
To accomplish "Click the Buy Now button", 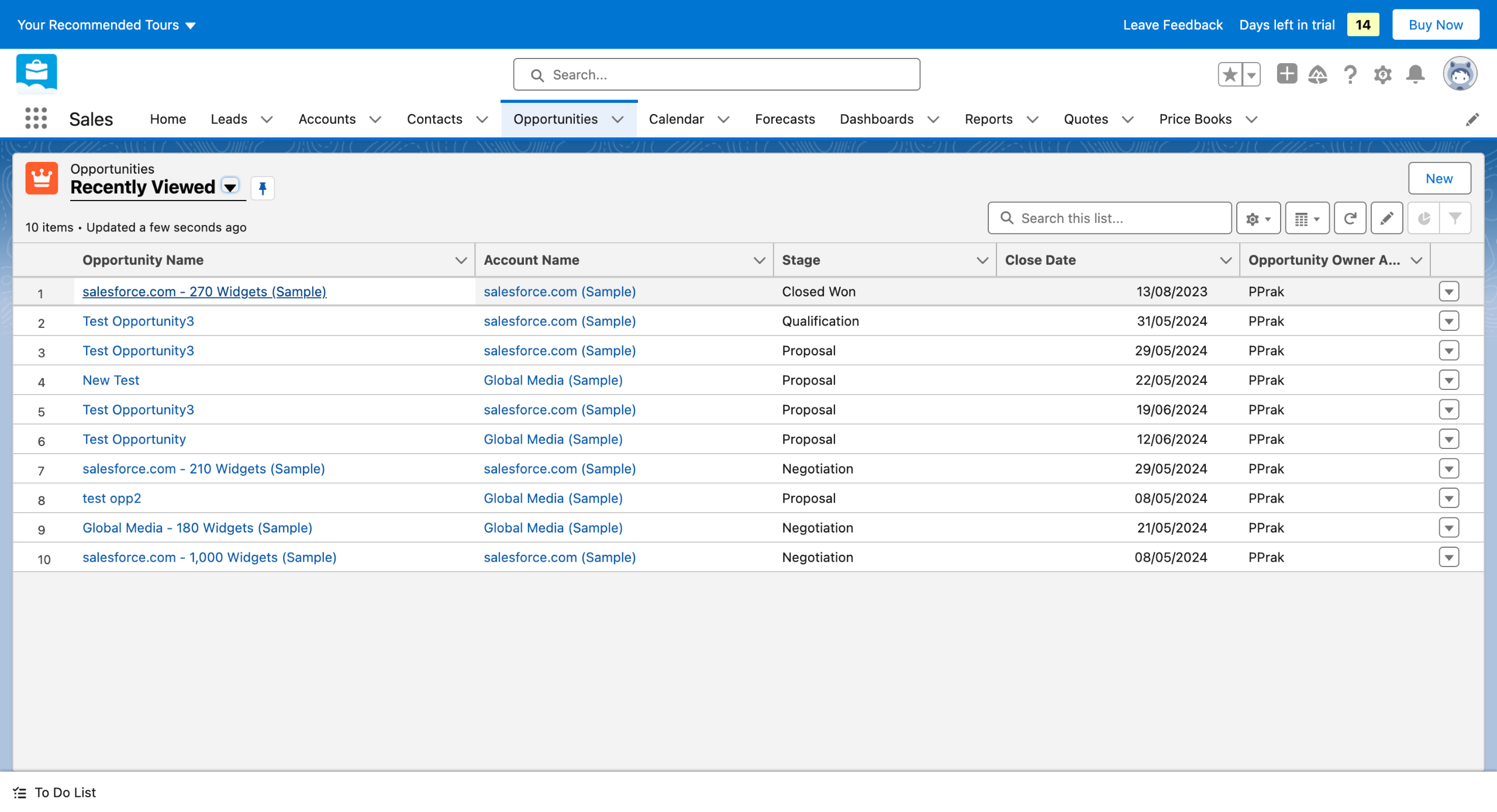I will coord(1436,25).
